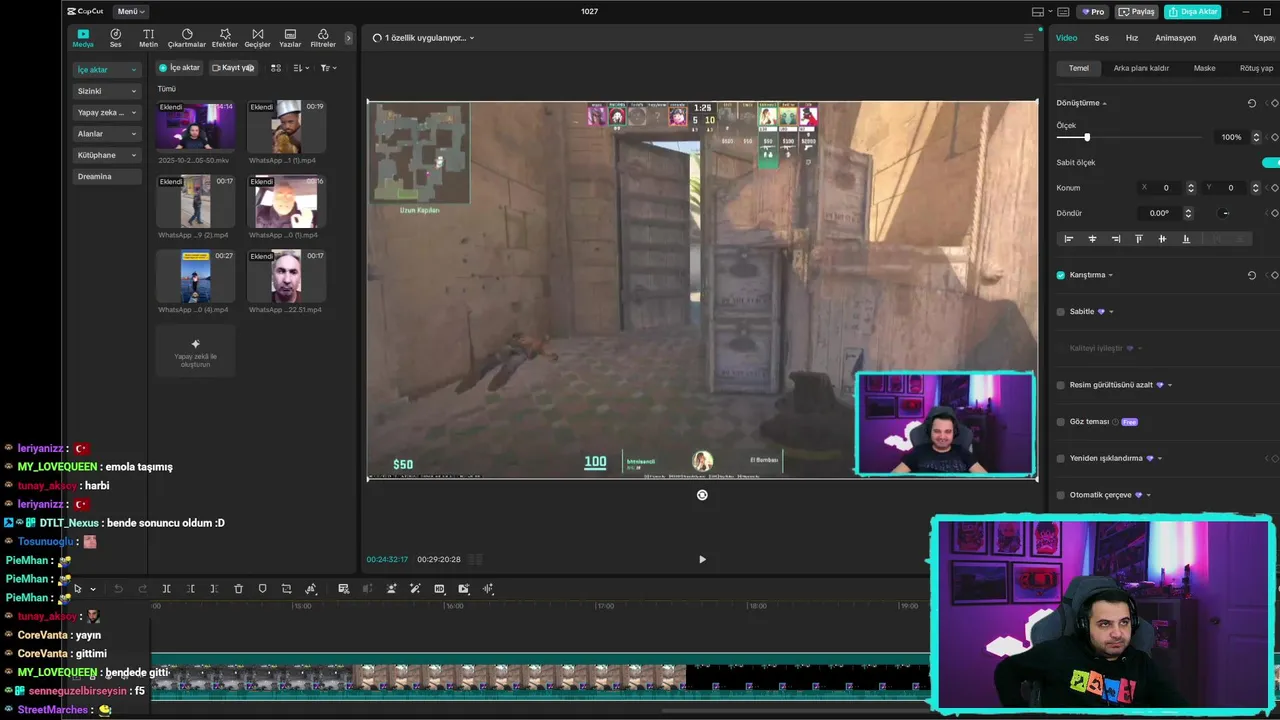Image resolution: width=1280 pixels, height=720 pixels.
Task: Enable Resim gürültüsünü azalt checkbox
Action: pyautogui.click(x=1061, y=385)
